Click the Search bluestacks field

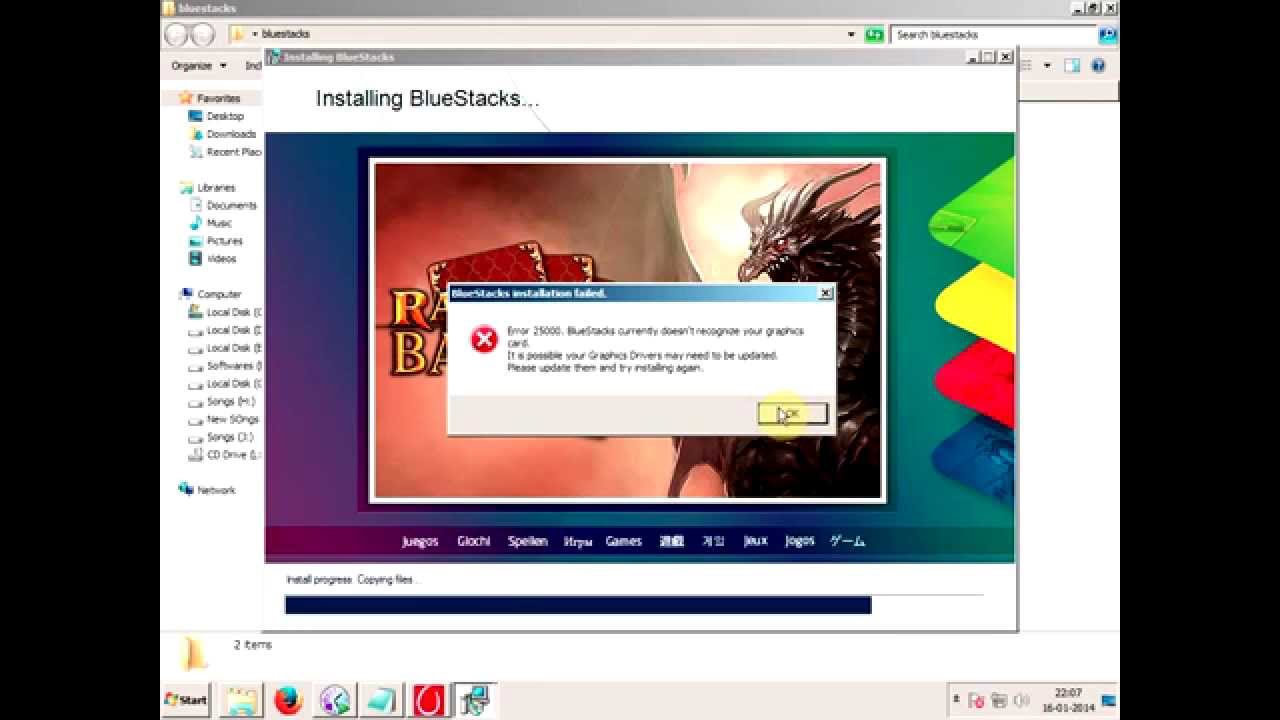click(994, 35)
